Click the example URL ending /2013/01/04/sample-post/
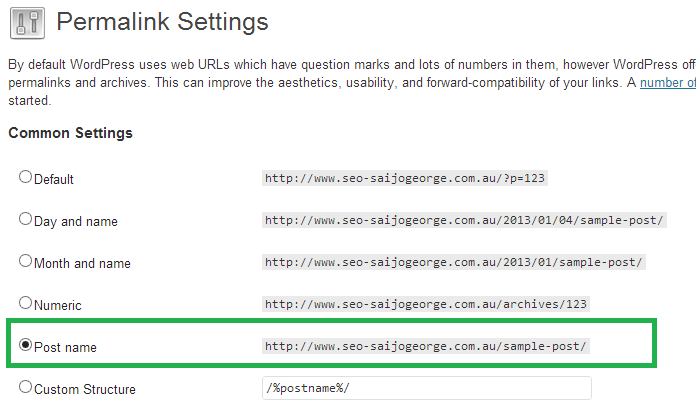 [464, 220]
